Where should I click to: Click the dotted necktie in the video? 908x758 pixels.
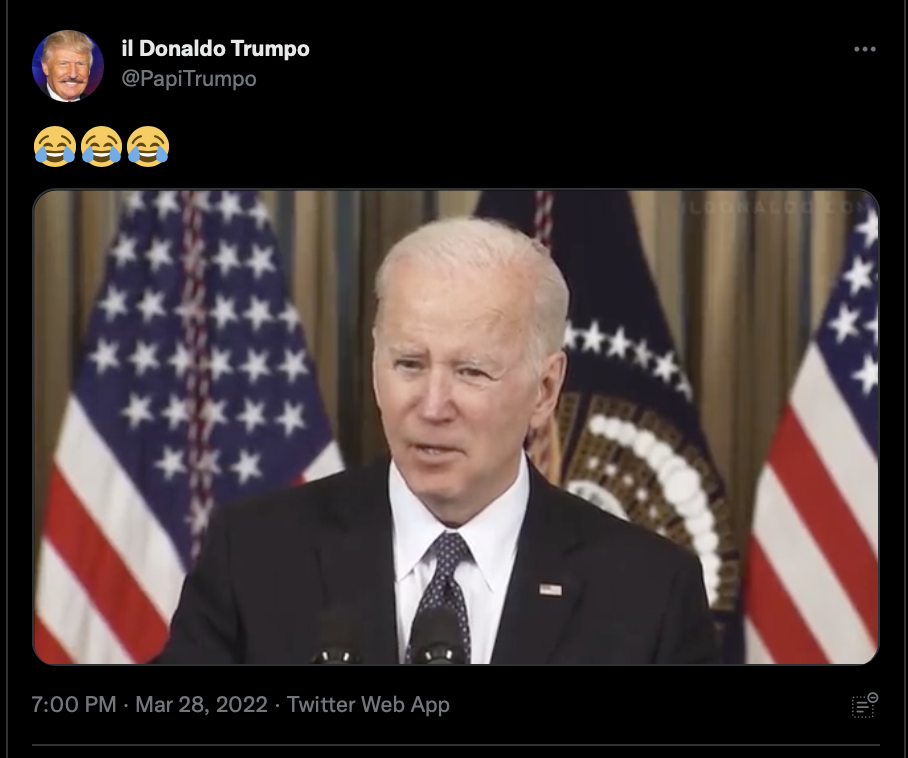(445, 591)
